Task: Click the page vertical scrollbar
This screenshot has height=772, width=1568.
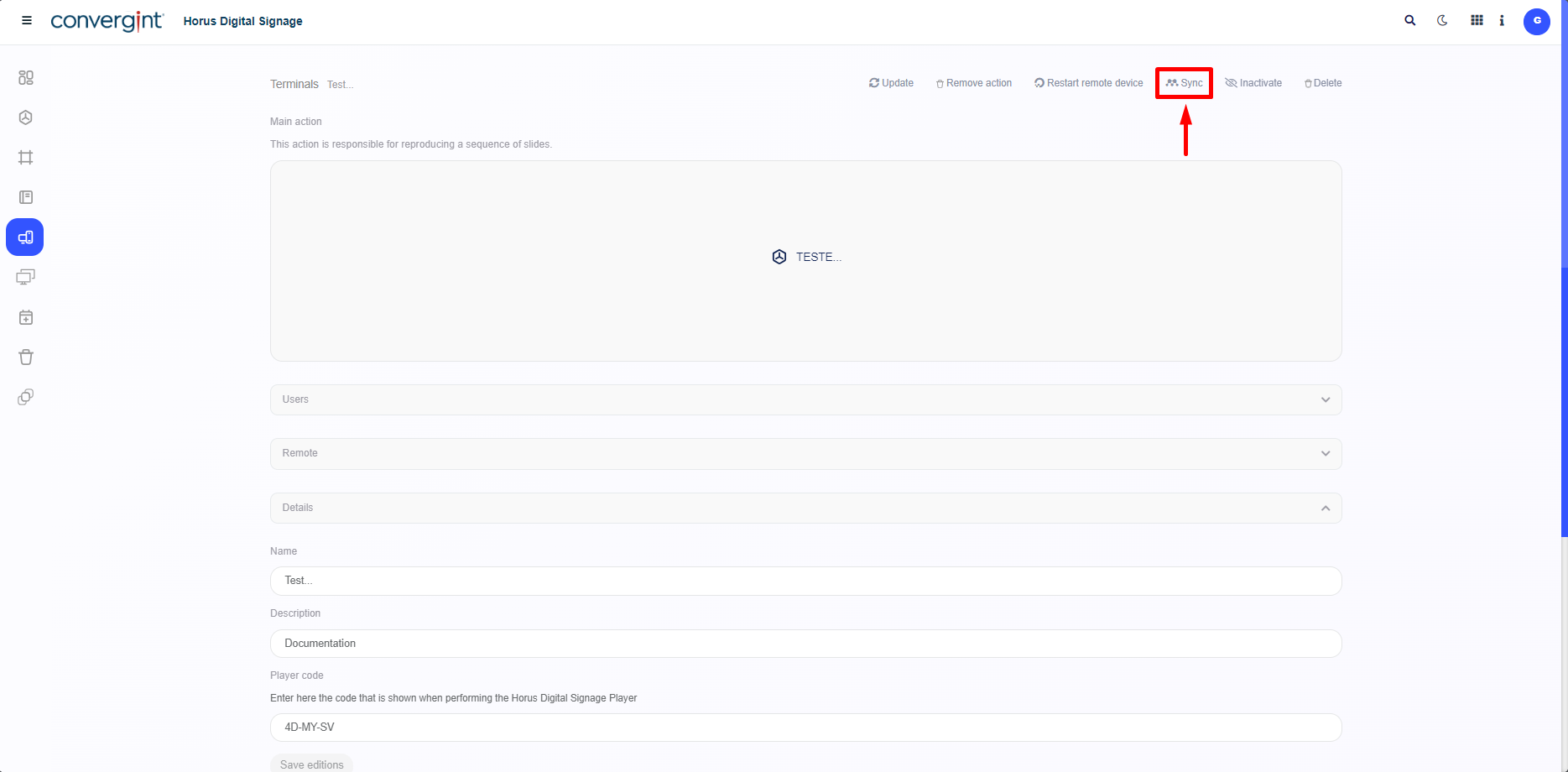Action: tap(1564, 403)
